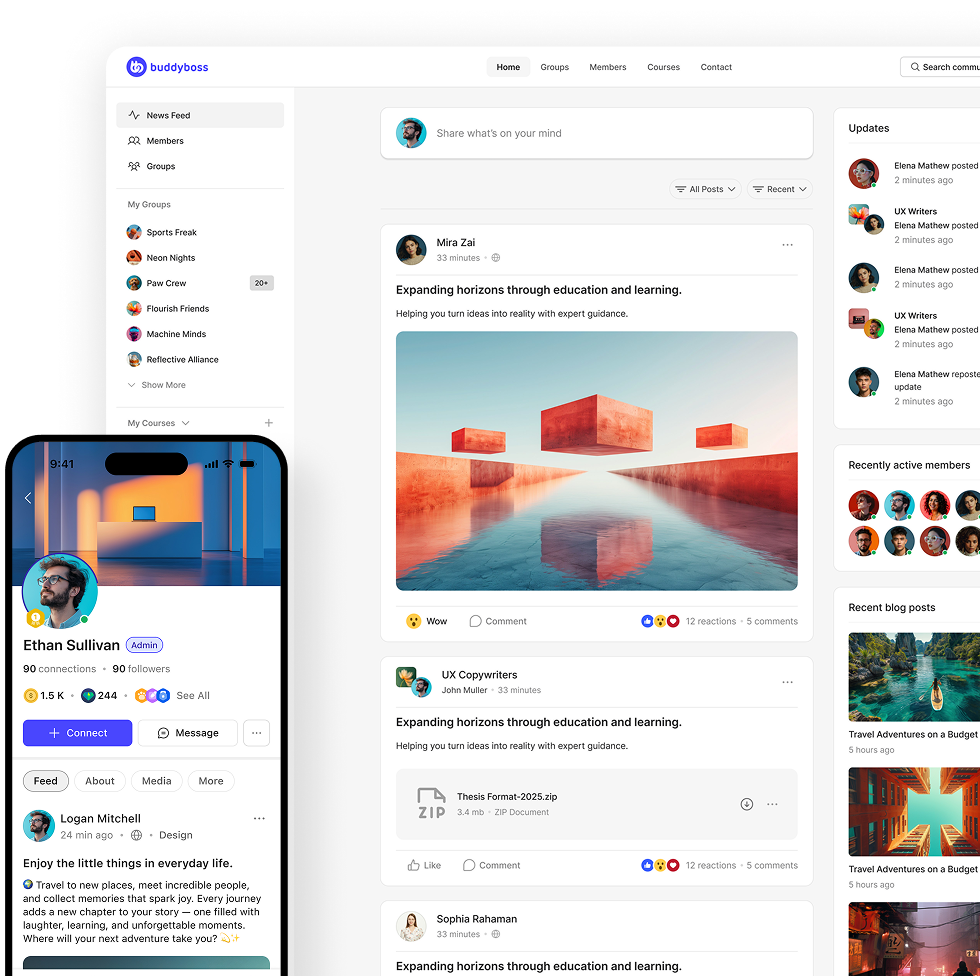Click the plus icon beside My Courses
Image resolution: width=980 pixels, height=976 pixels.
(x=269, y=423)
